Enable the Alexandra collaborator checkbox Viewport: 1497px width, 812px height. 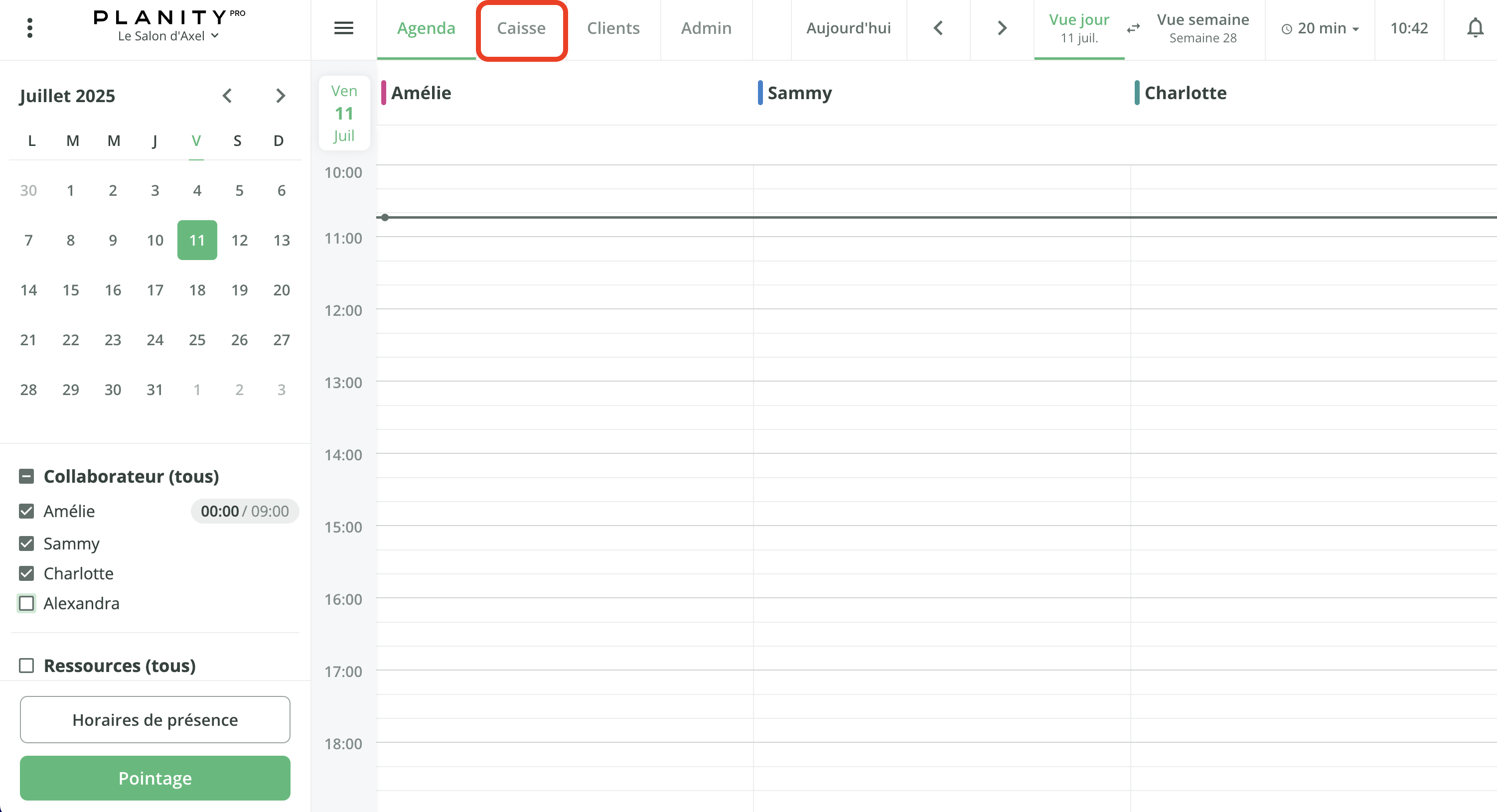(26, 603)
